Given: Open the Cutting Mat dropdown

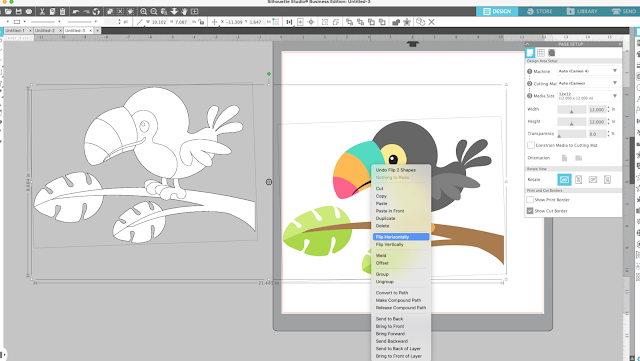Looking at the screenshot, I should (589, 83).
